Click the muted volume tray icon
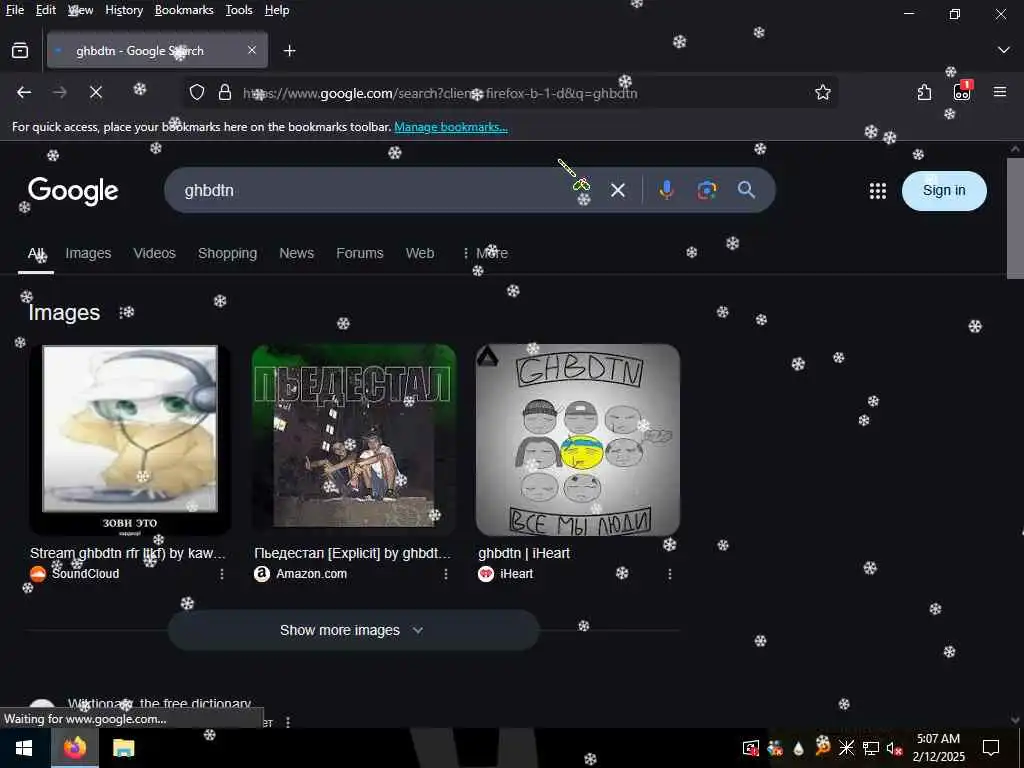Image resolution: width=1024 pixels, height=768 pixels. point(894,748)
